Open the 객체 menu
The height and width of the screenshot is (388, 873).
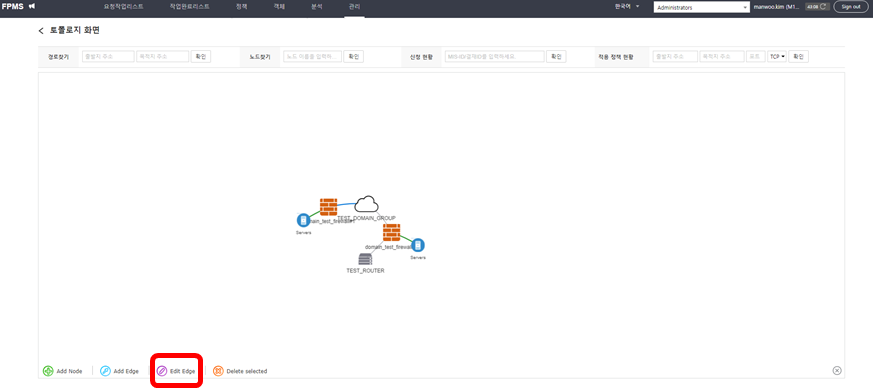[x=279, y=7]
